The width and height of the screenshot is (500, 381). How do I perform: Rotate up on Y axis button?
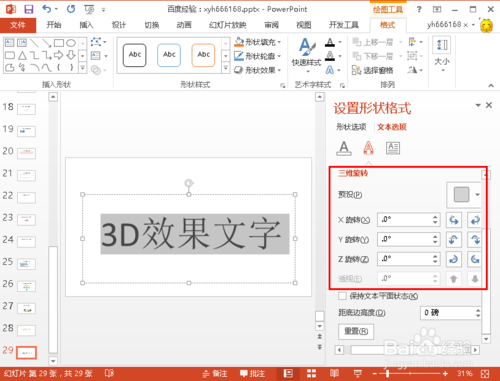tap(454, 239)
